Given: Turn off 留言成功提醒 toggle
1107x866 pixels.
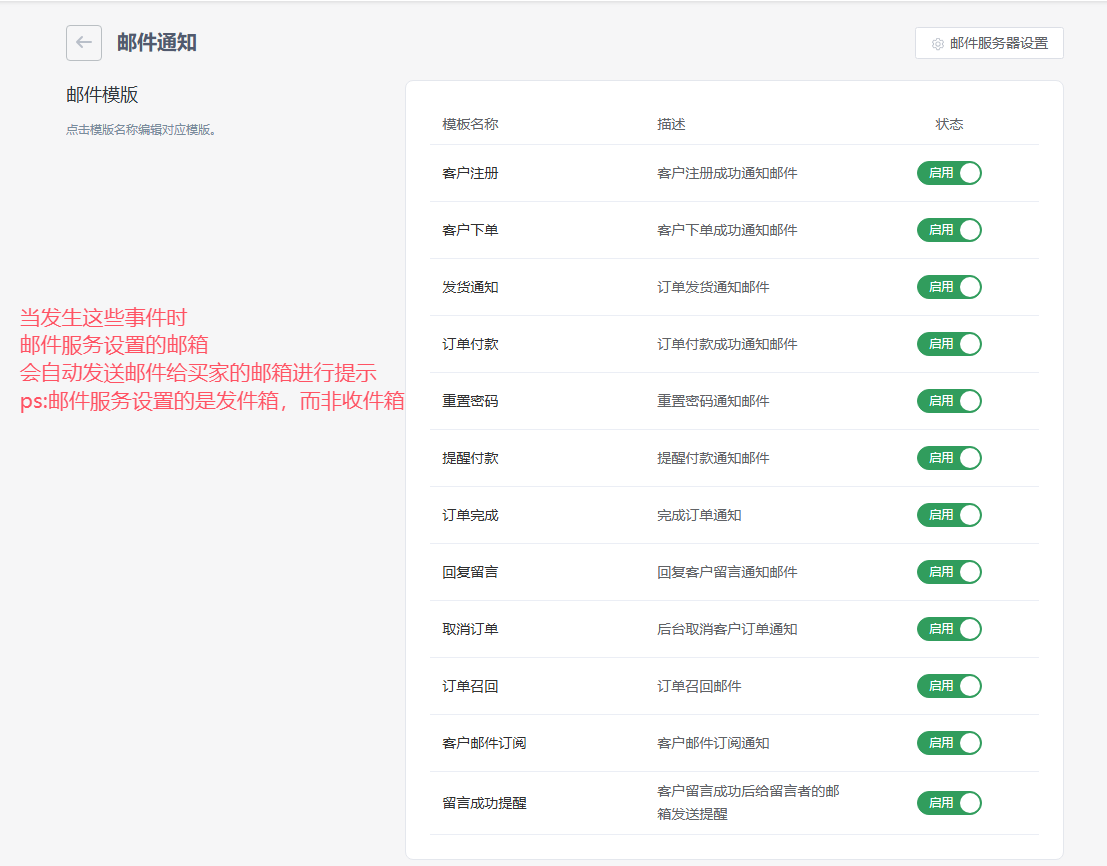Looking at the screenshot, I should (x=949, y=803).
